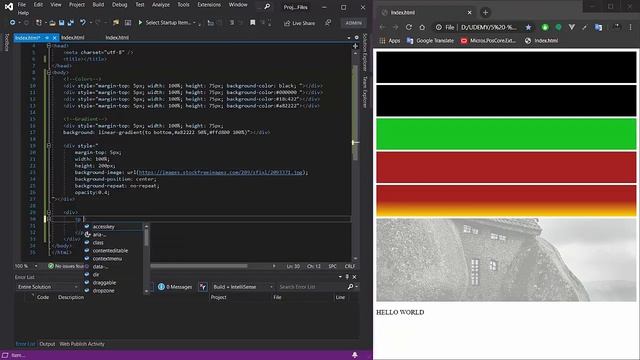Open the Build + IntelliSense dropdown
Viewport: 640px width, 360px height.
tap(243, 287)
